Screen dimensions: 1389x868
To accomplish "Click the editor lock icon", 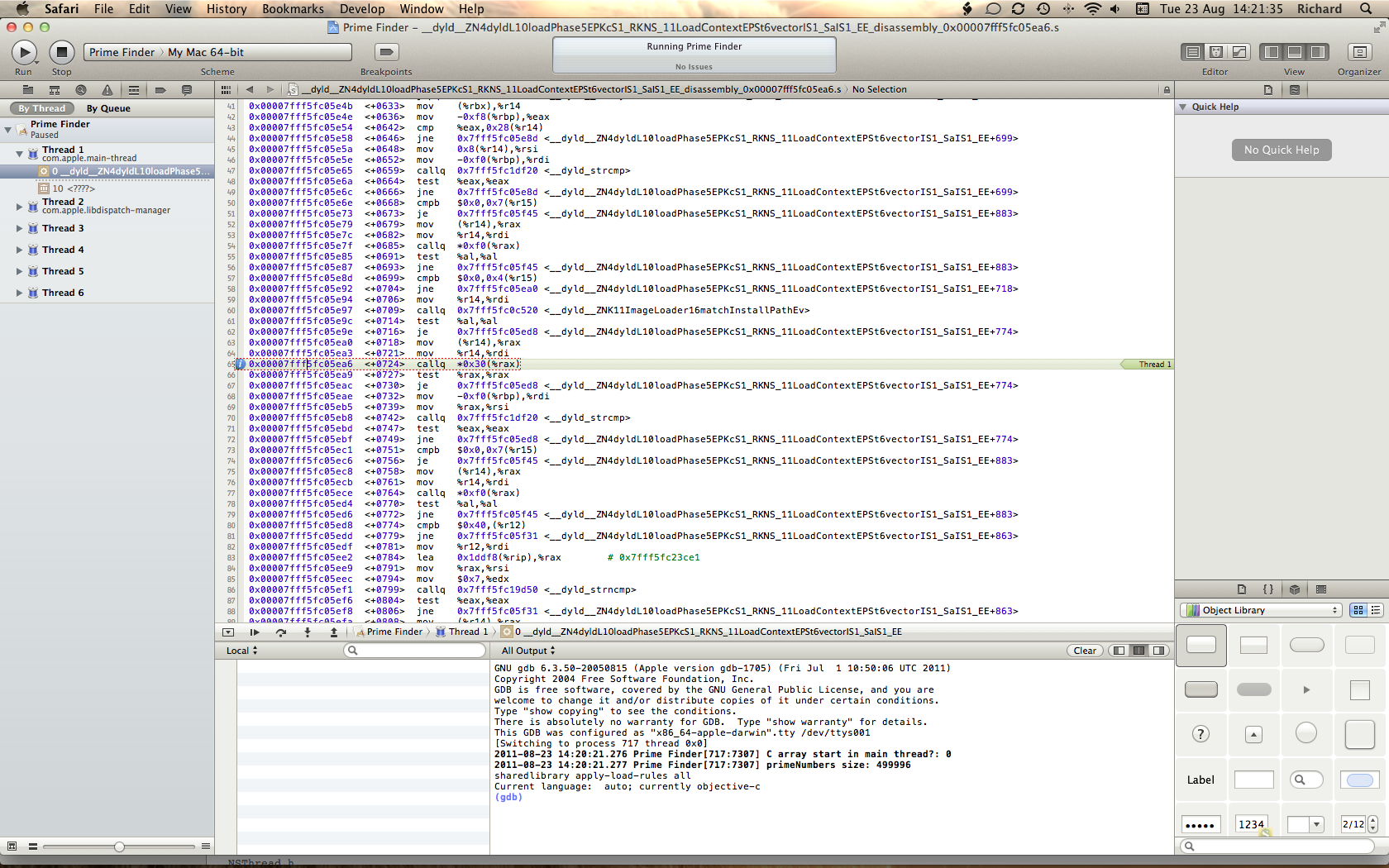I will [x=1167, y=89].
